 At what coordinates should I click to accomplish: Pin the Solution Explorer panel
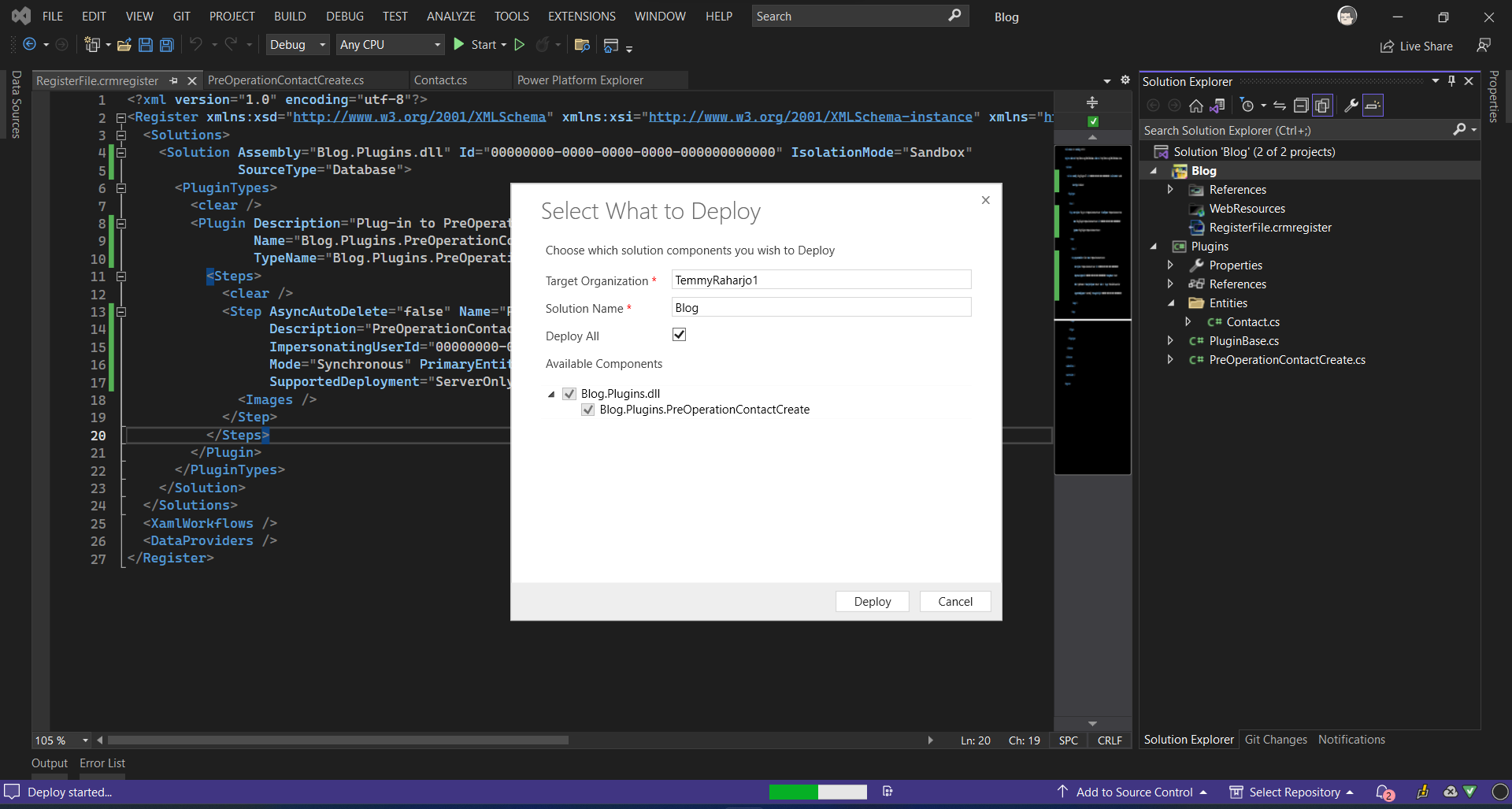pos(1451,81)
